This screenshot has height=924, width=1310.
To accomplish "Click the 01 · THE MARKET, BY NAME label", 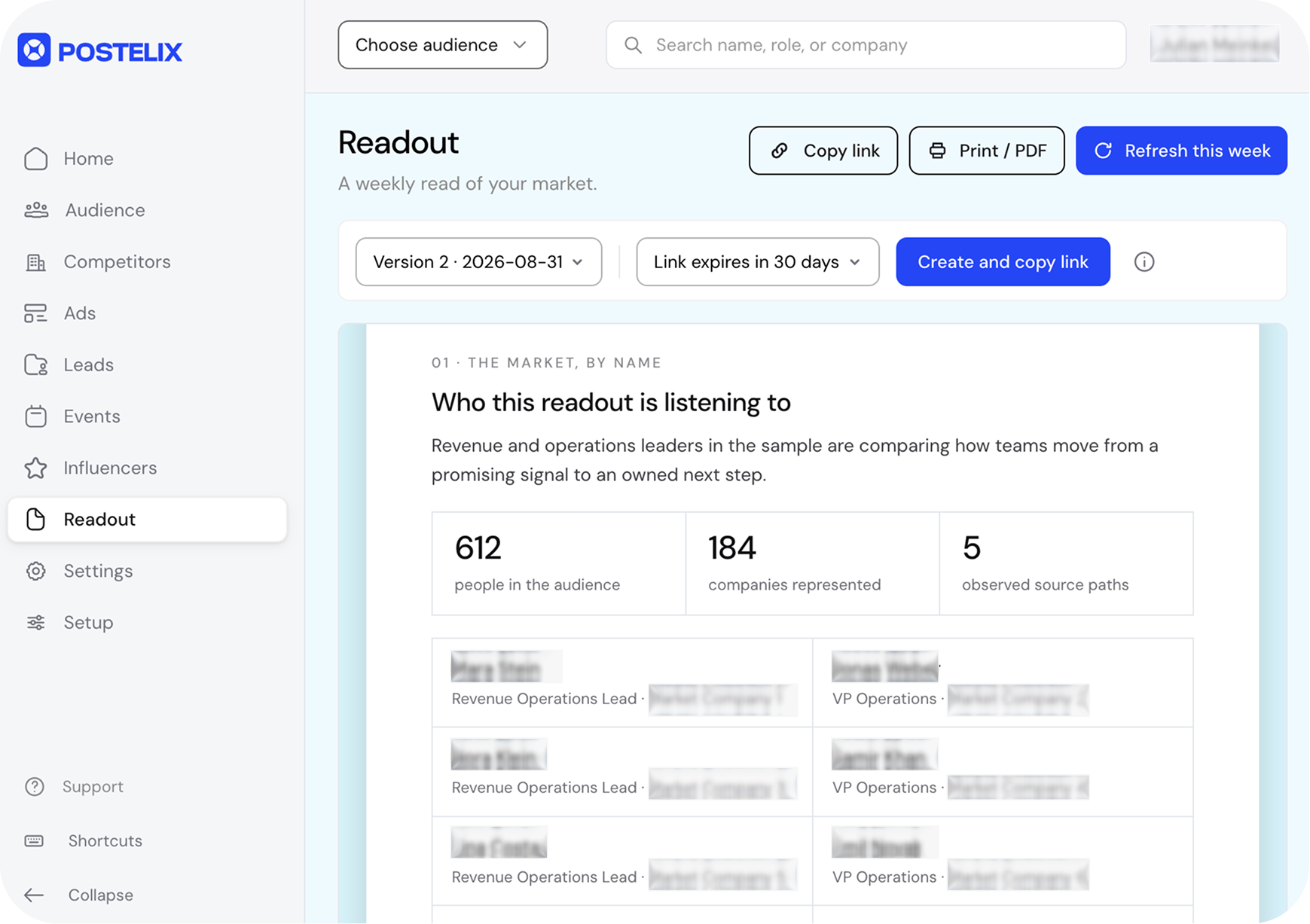I will pos(546,363).
